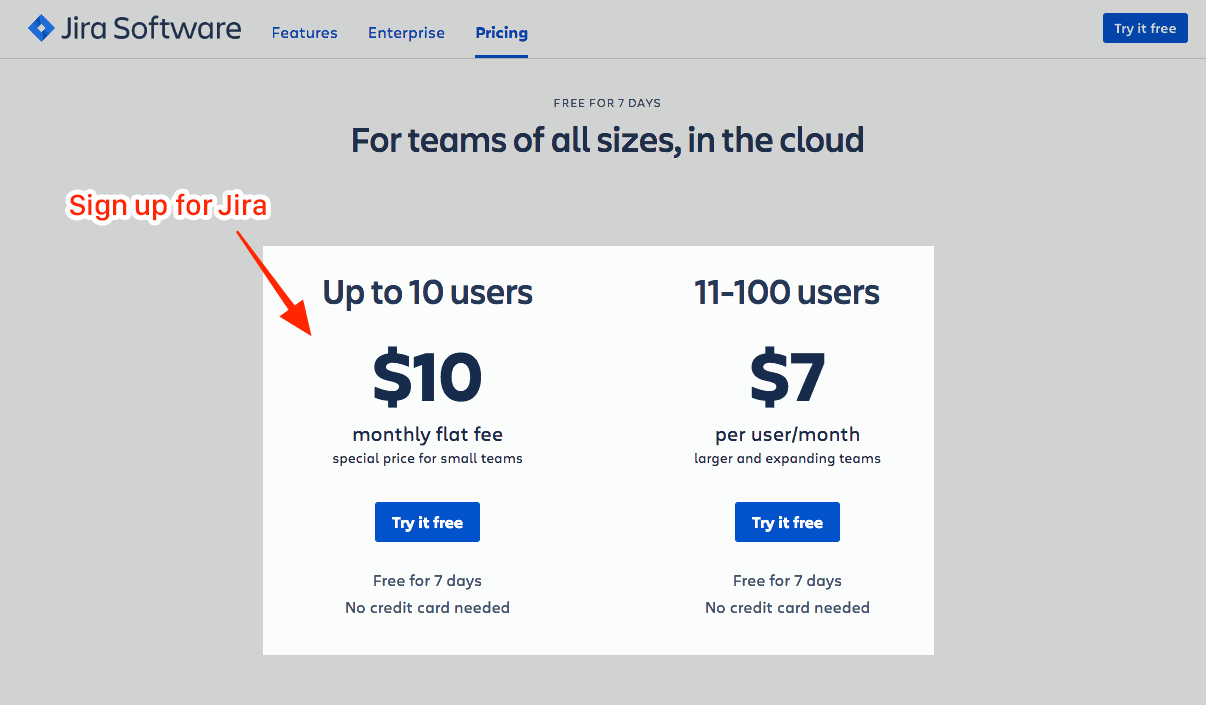
Task: Start trial for 11-100 users plan
Action: click(787, 522)
